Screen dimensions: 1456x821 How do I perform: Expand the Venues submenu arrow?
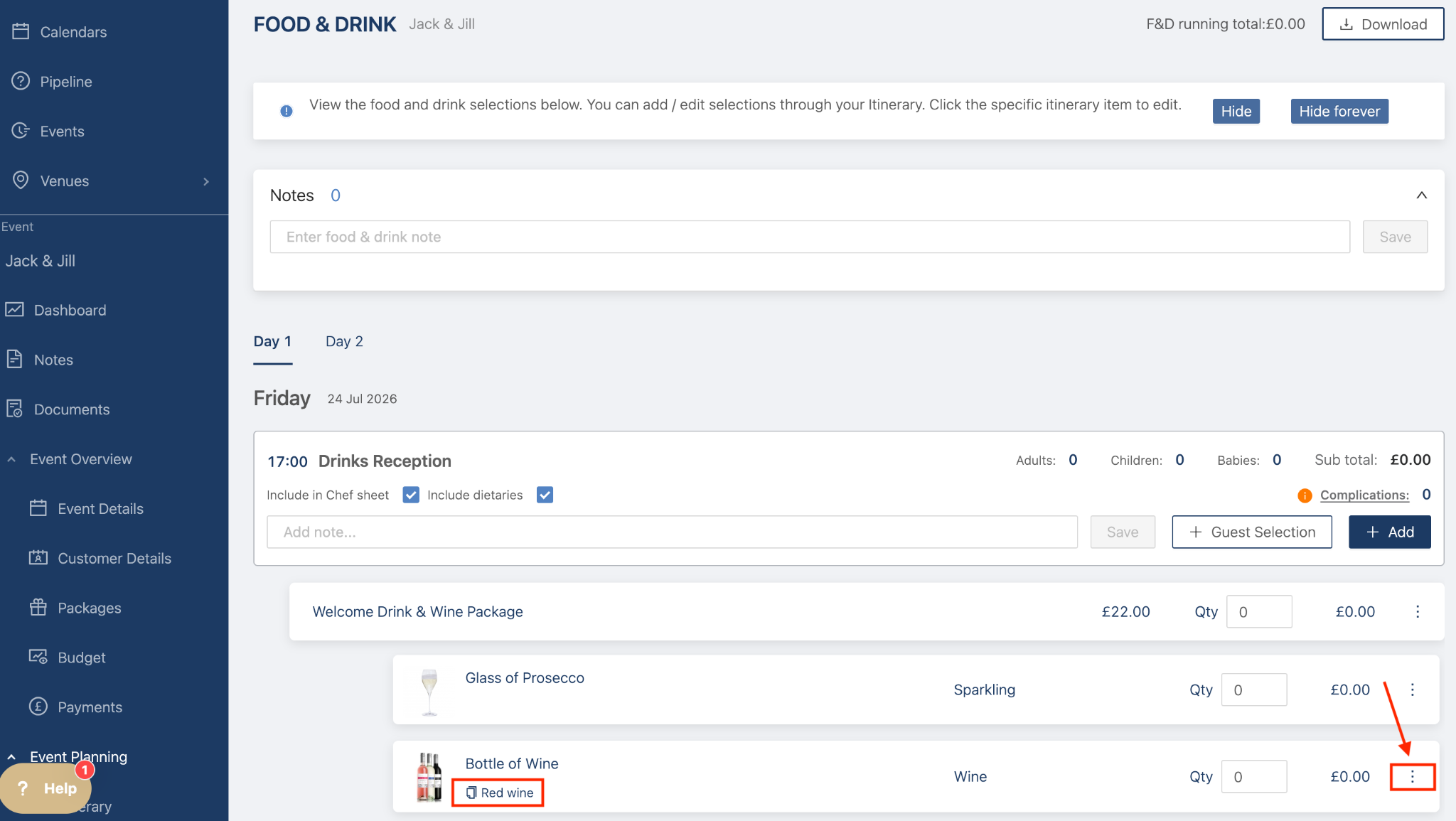coord(206,181)
